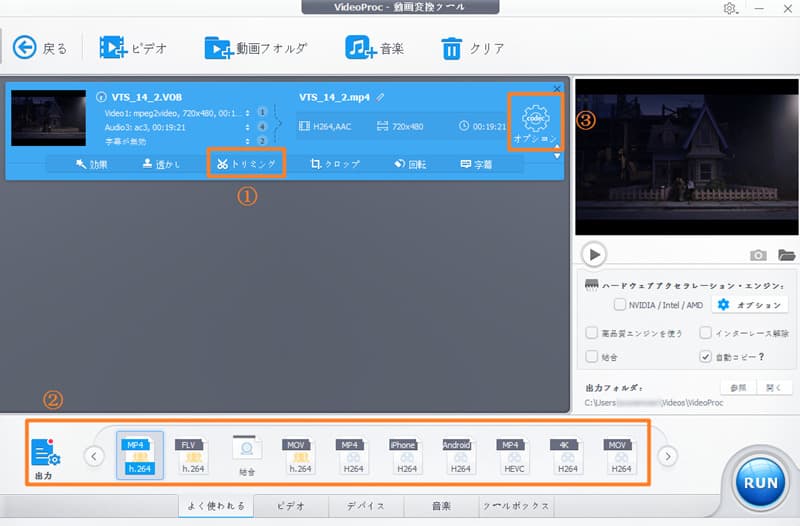Select the FLV h.264 output format
Image resolution: width=800 pixels, height=526 pixels.
pos(193,456)
